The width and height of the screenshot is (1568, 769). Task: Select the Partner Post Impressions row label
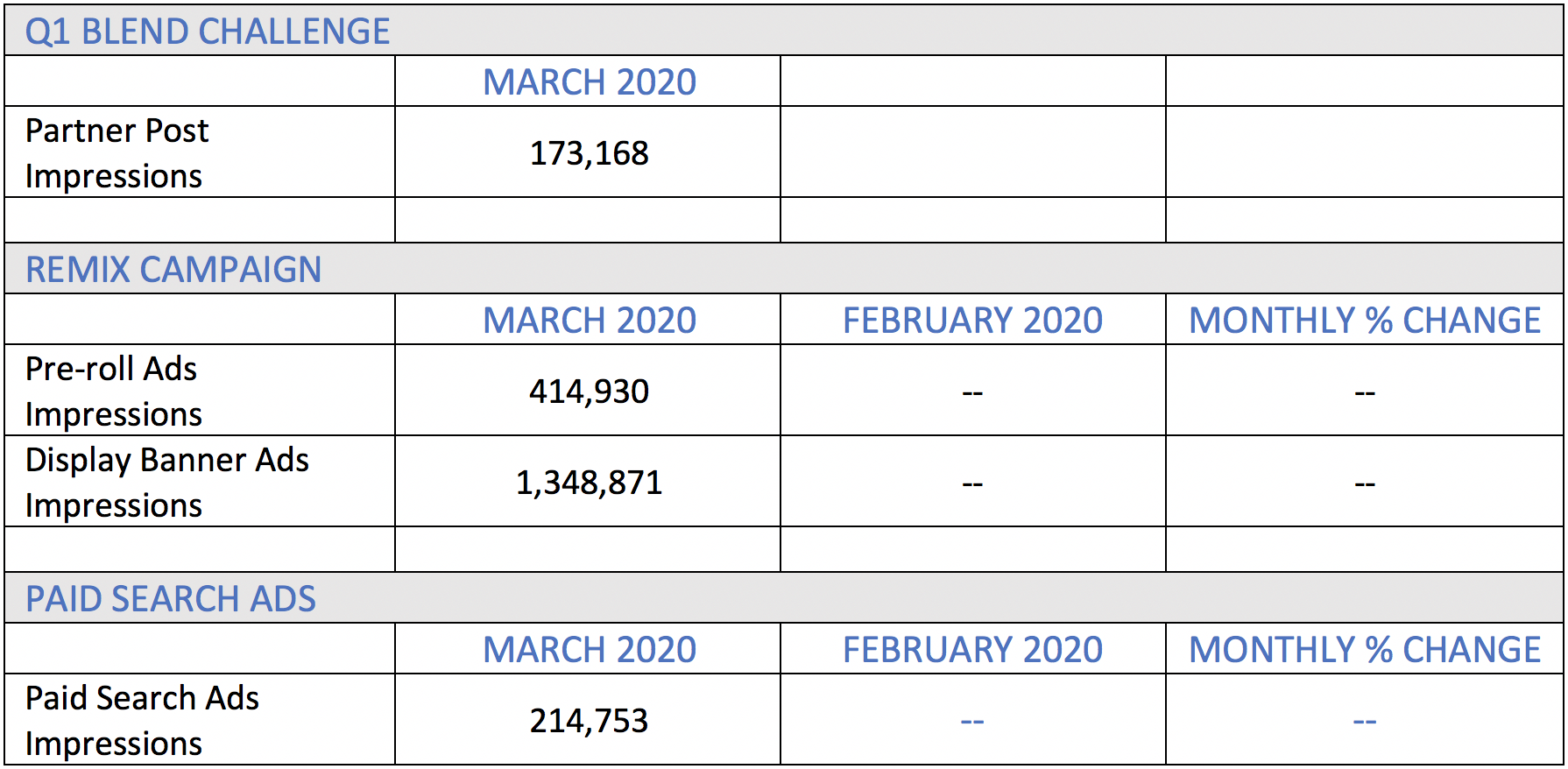click(x=117, y=153)
